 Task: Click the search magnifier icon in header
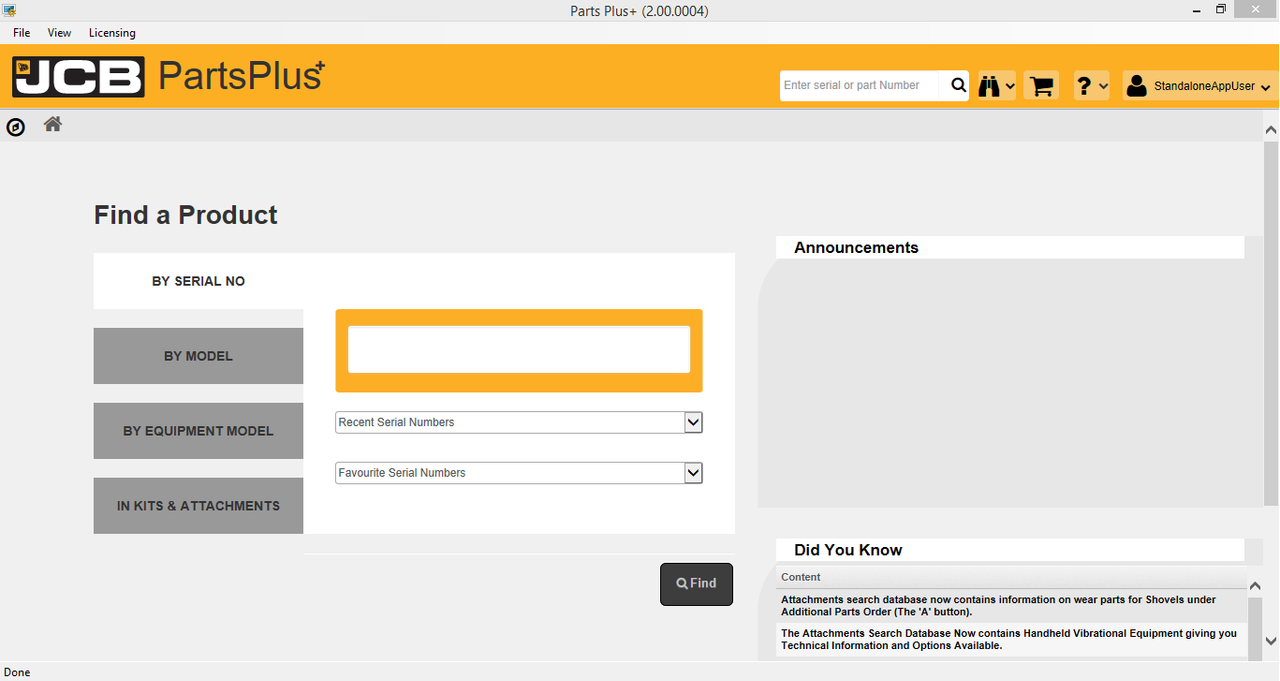click(958, 86)
